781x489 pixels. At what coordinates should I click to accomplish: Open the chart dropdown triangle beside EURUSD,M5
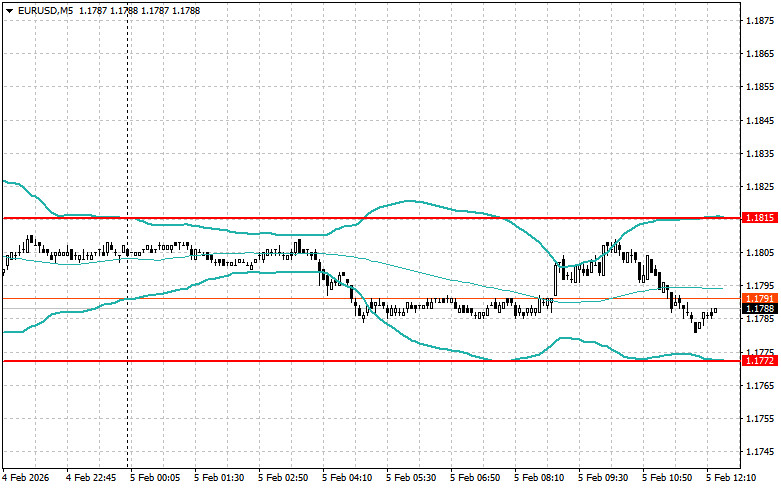coord(9,10)
